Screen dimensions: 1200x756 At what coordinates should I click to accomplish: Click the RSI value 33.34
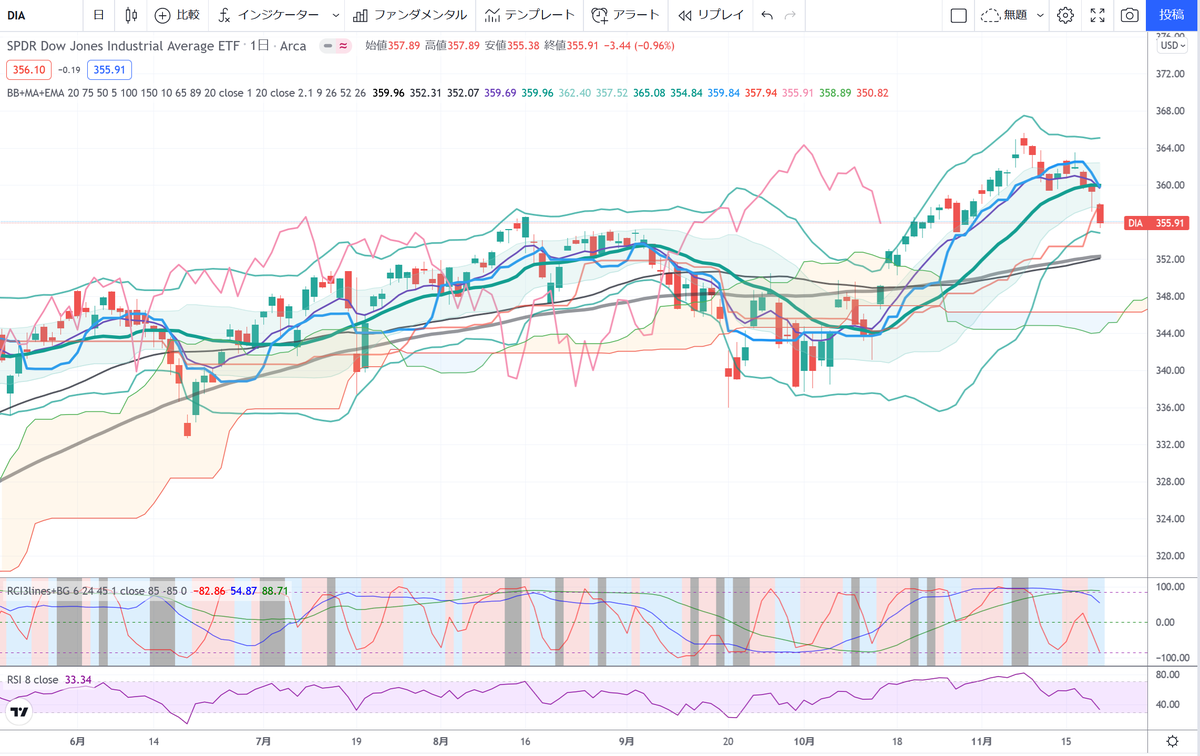(78, 680)
